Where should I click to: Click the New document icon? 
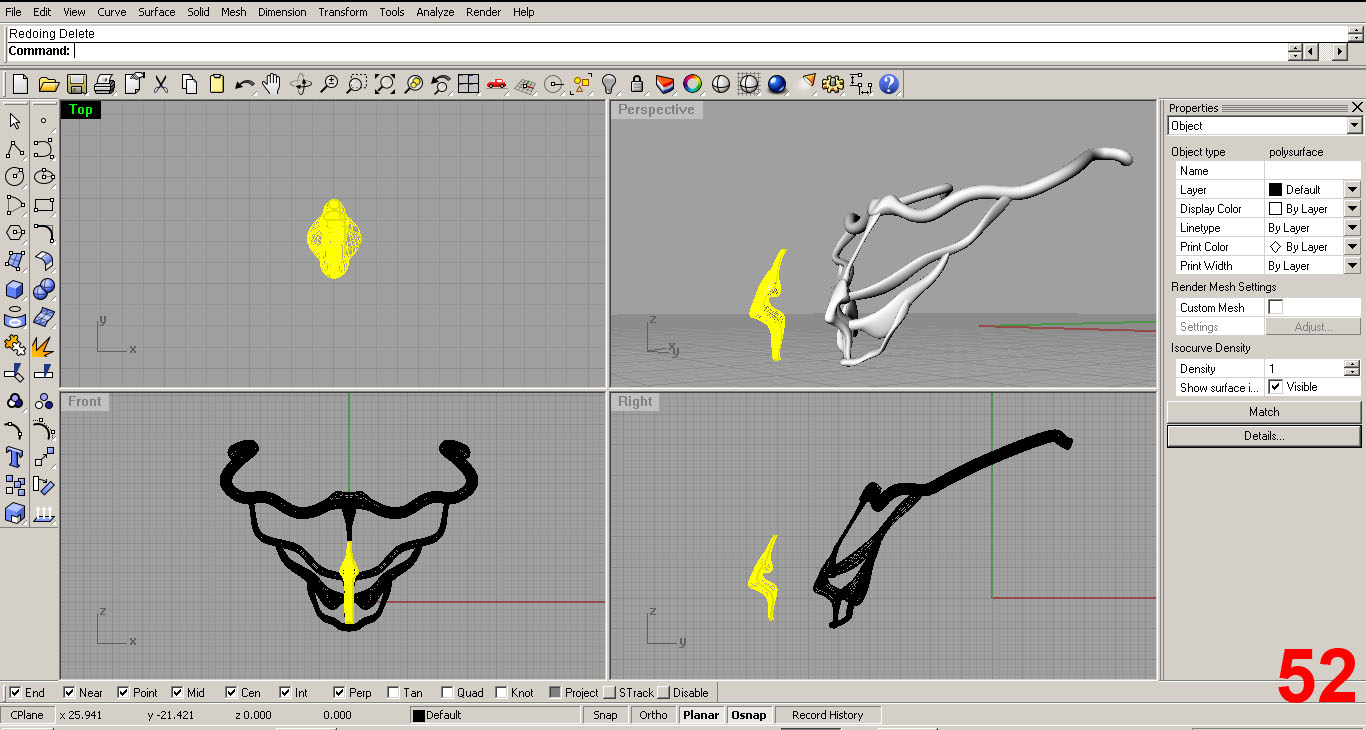pos(20,84)
